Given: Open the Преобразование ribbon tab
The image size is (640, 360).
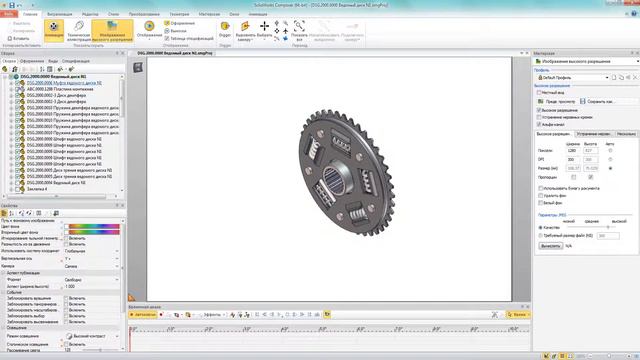Looking at the screenshot, I should [144, 14].
